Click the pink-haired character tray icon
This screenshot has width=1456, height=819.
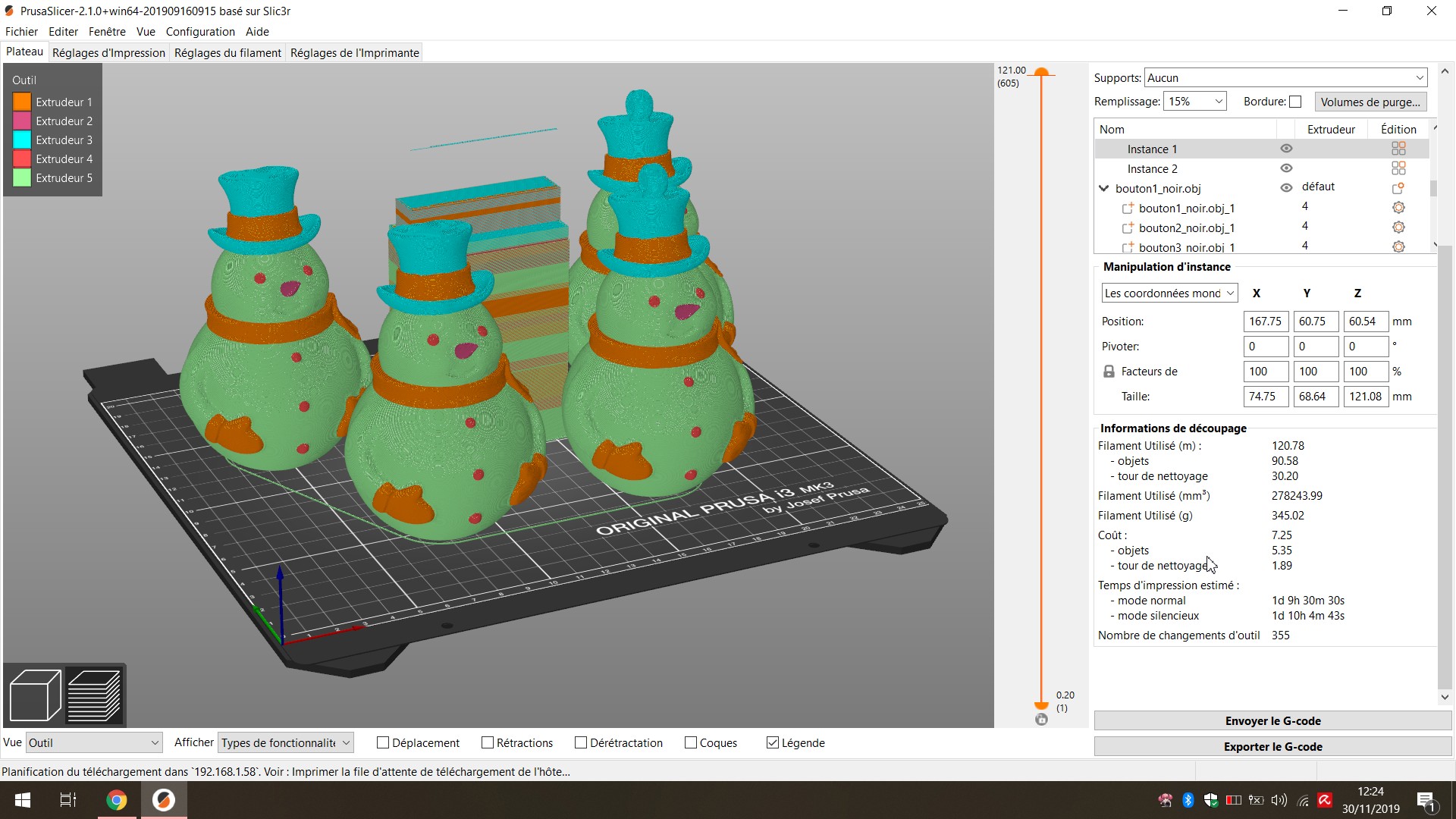pyautogui.click(x=1166, y=800)
